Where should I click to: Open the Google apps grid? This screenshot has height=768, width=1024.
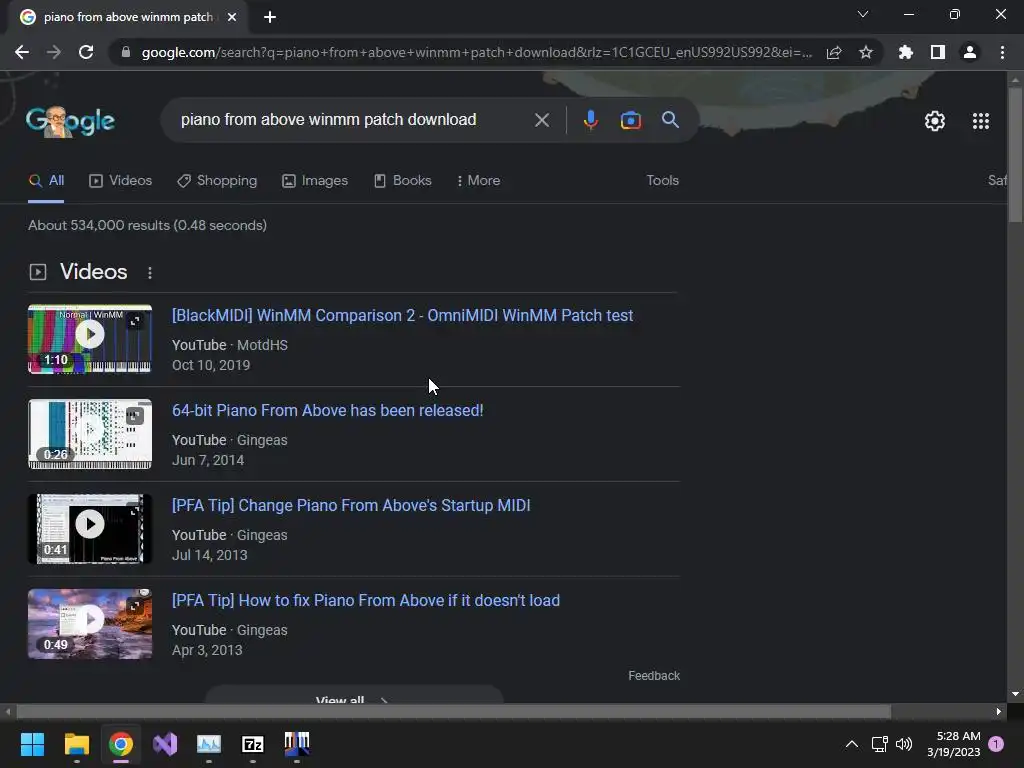981,121
